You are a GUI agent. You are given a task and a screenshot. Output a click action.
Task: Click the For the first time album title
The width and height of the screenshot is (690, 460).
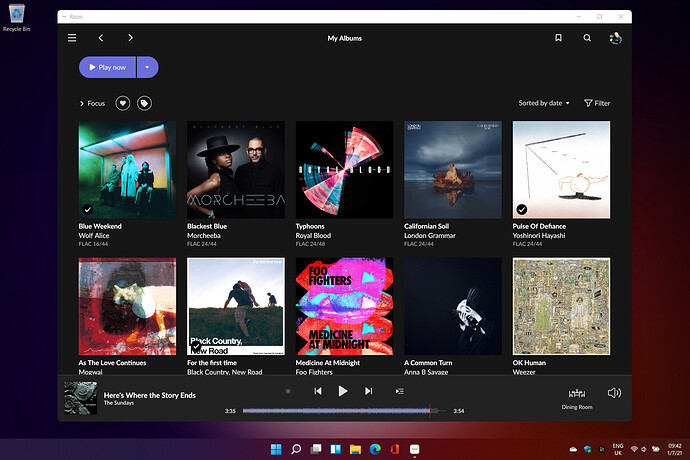pos(212,363)
